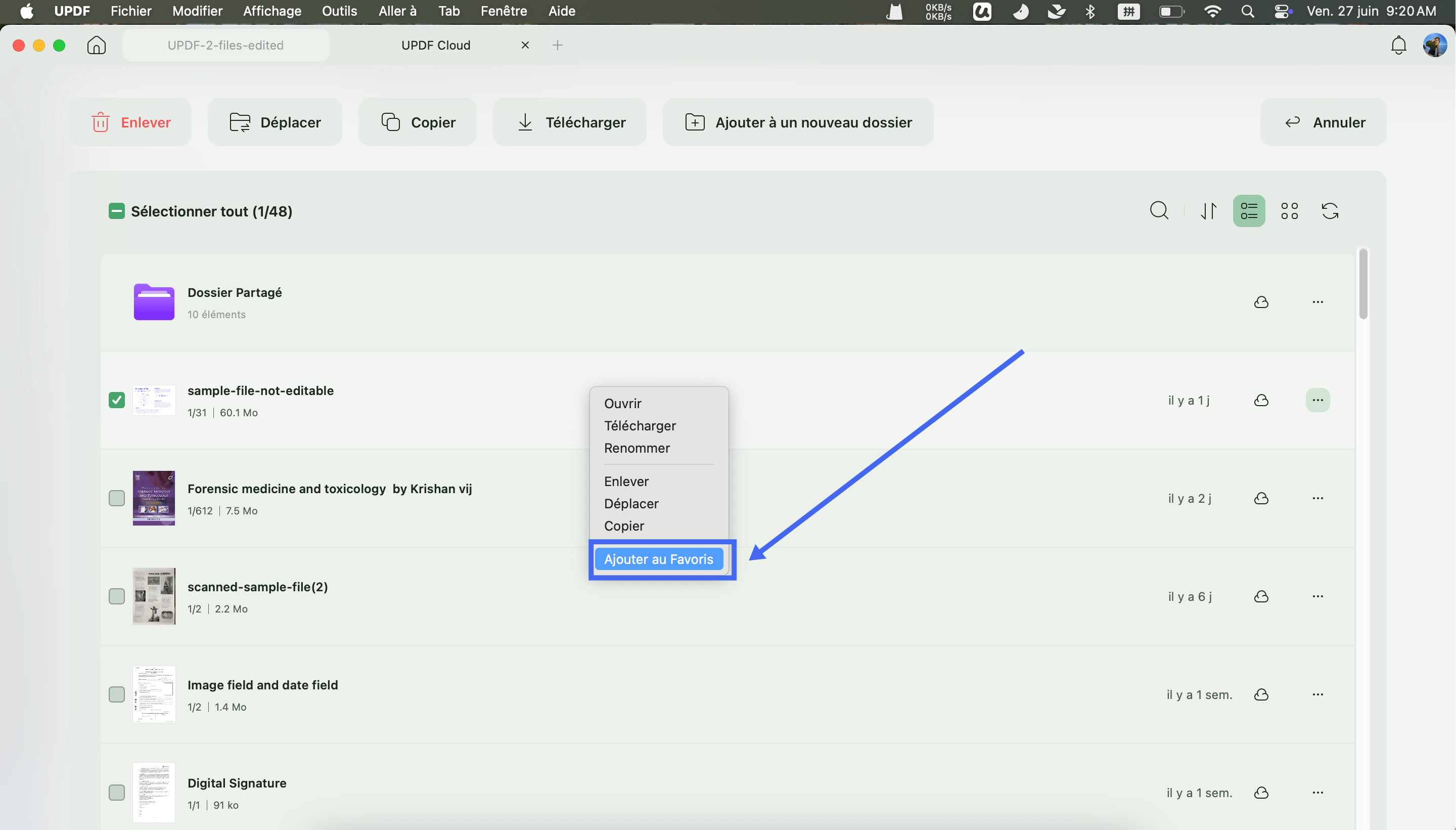This screenshot has height=830, width=1456.
Task: Open the search icon in file list
Action: click(1159, 211)
